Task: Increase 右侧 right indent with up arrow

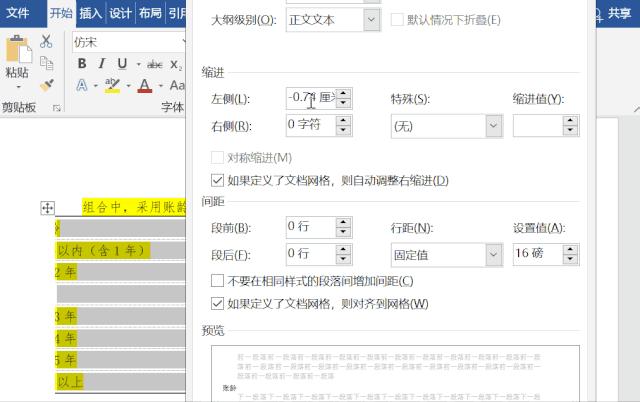Action: click(344, 120)
